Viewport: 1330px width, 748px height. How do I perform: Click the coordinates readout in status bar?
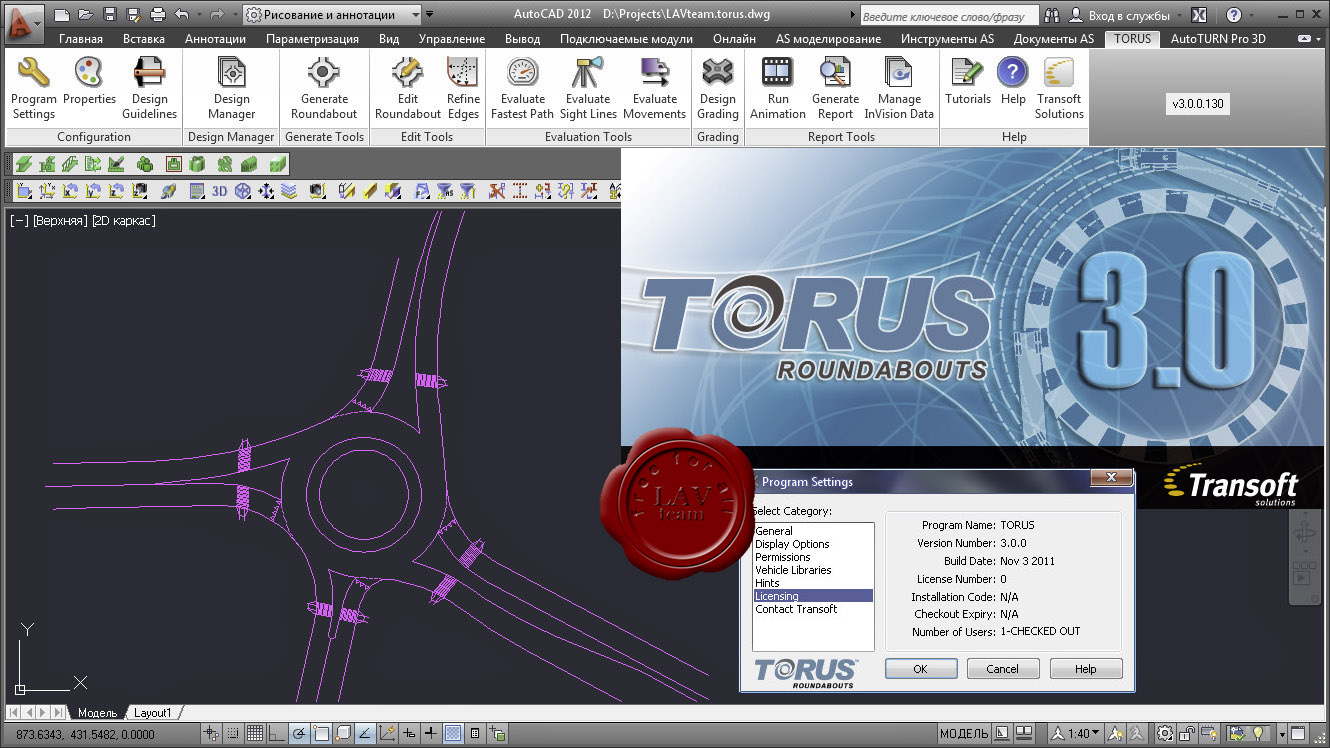click(x=85, y=734)
